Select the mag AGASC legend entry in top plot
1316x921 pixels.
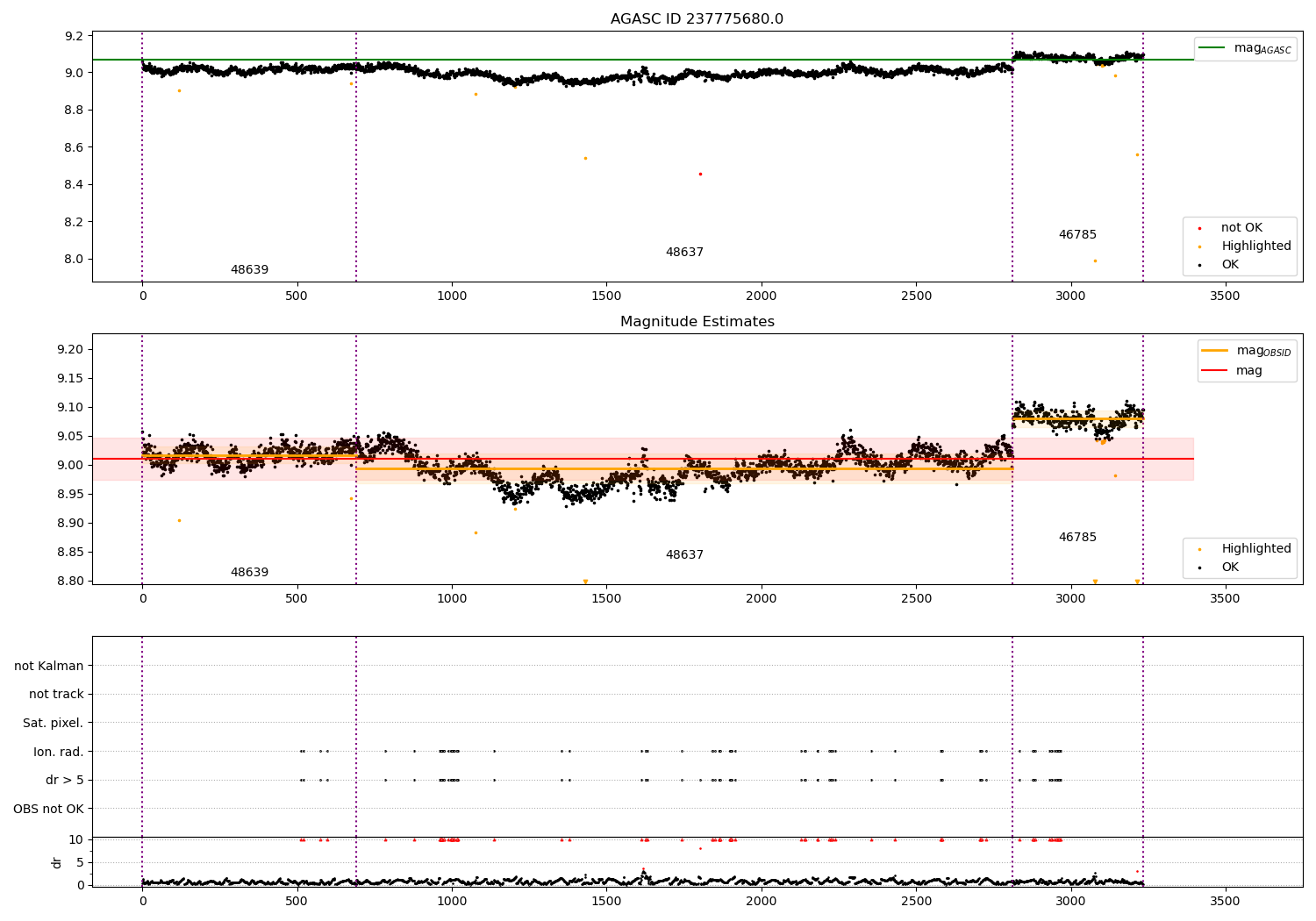pyautogui.click(x=1245, y=48)
